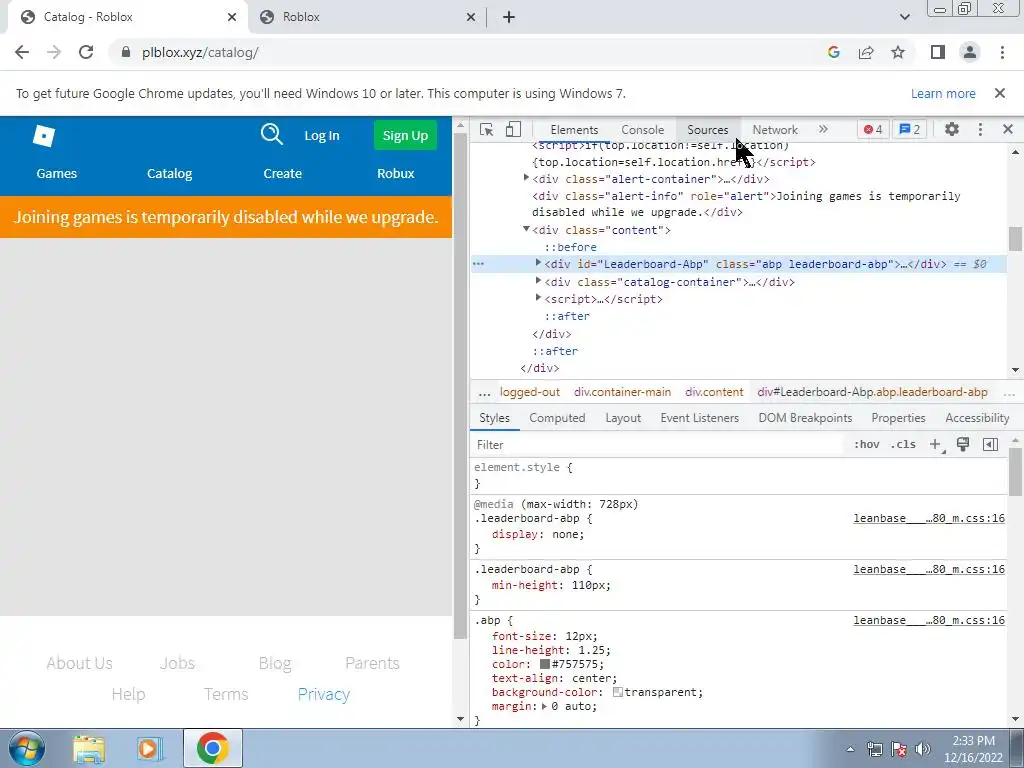Open the Privacy footer link
Screen dimensions: 1024x768
point(324,694)
